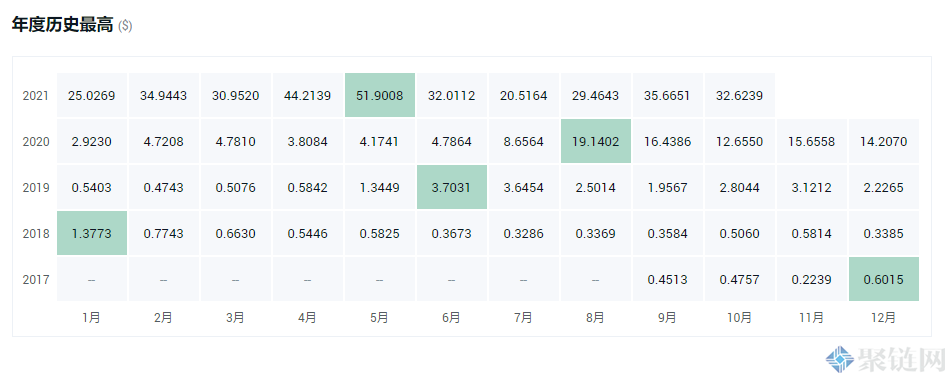Screen dimensions: 945x373
Task: Select the 2017 year row label
Action: click(x=36, y=280)
